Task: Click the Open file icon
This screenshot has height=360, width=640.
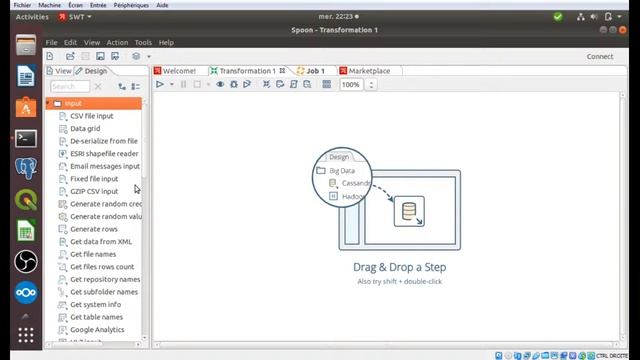Action: click(x=70, y=56)
